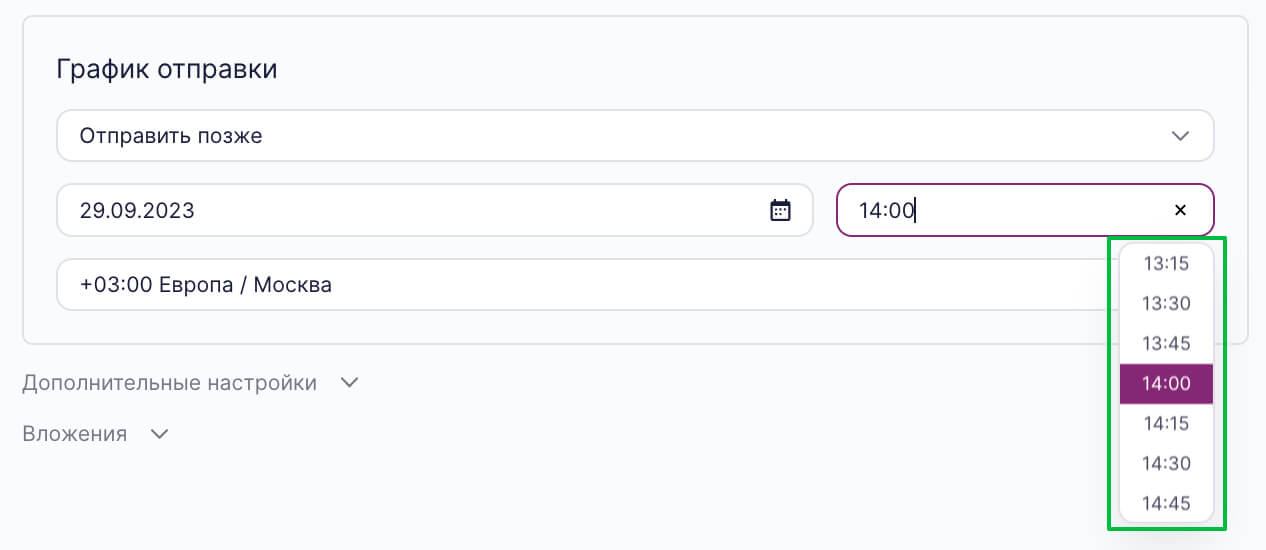Image resolution: width=1266 pixels, height=550 pixels.
Task: Open the "Отправить позже" schedule selector
Action: coord(635,136)
